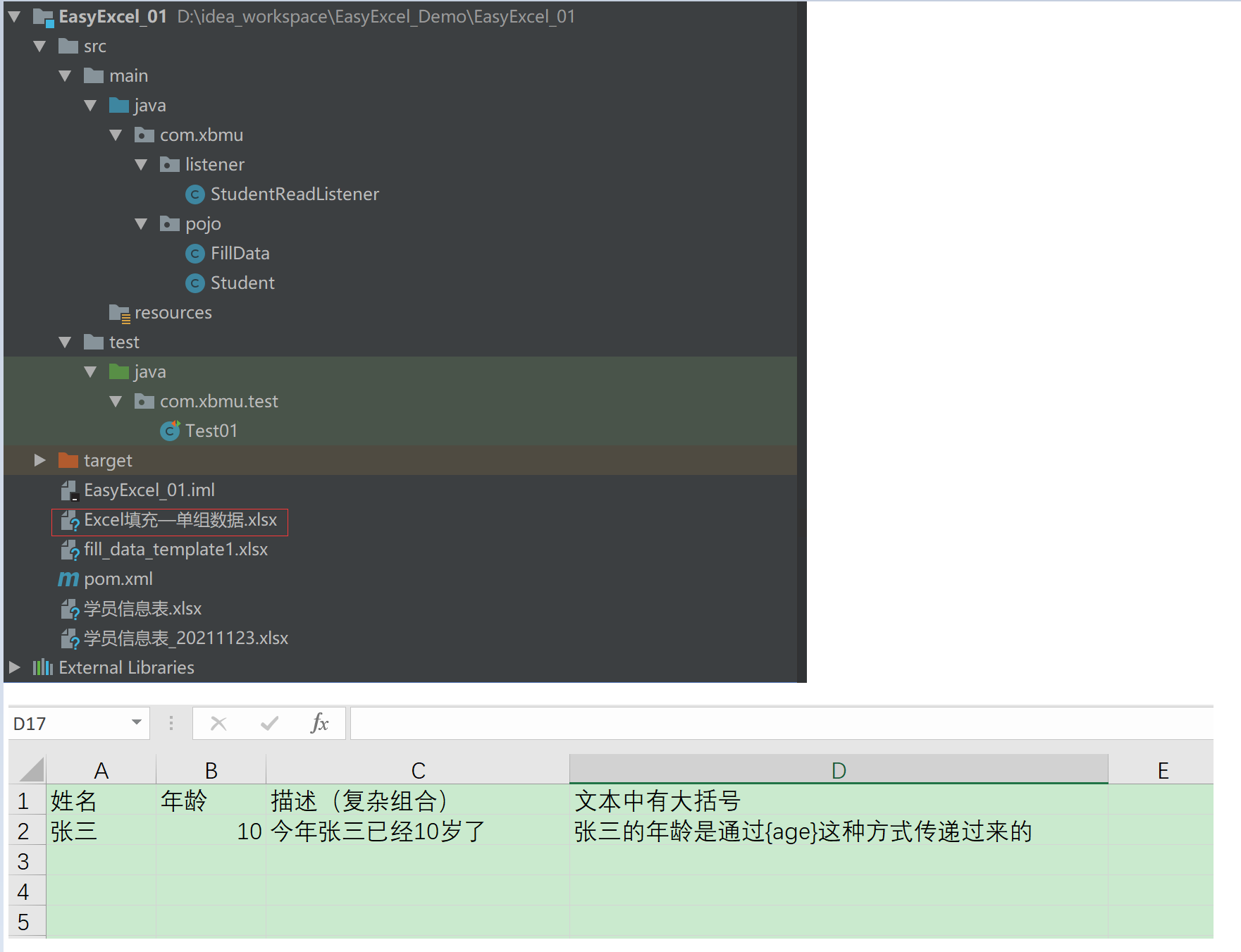Select External Libraries node
Image resolution: width=1241 pixels, height=952 pixels.
[125, 667]
